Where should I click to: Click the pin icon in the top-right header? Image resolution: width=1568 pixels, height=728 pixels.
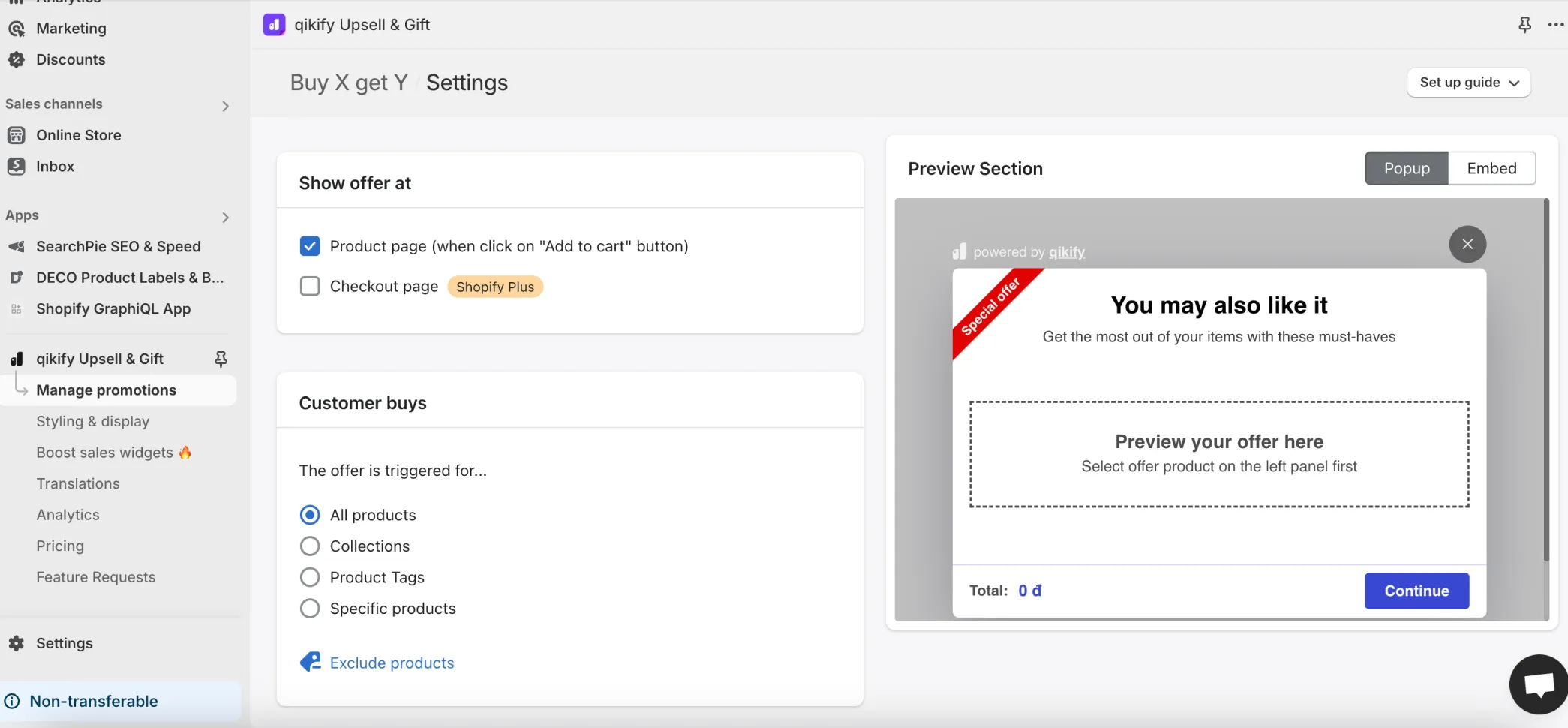click(x=1524, y=25)
